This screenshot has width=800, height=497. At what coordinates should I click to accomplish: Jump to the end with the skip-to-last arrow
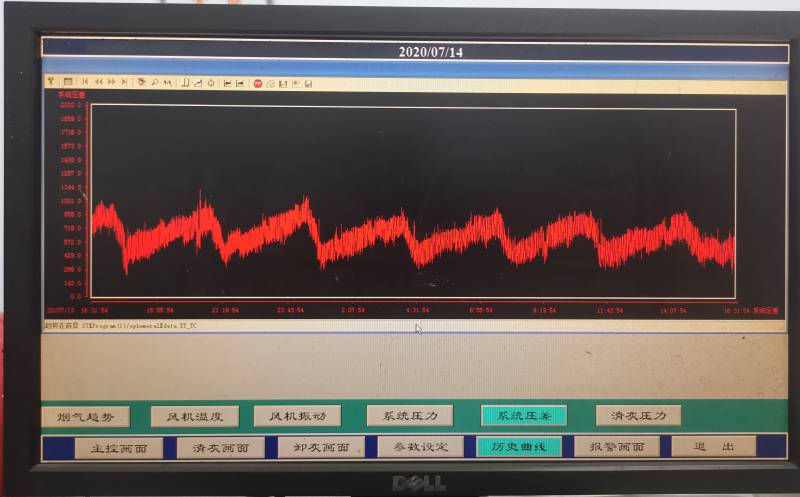[x=123, y=82]
